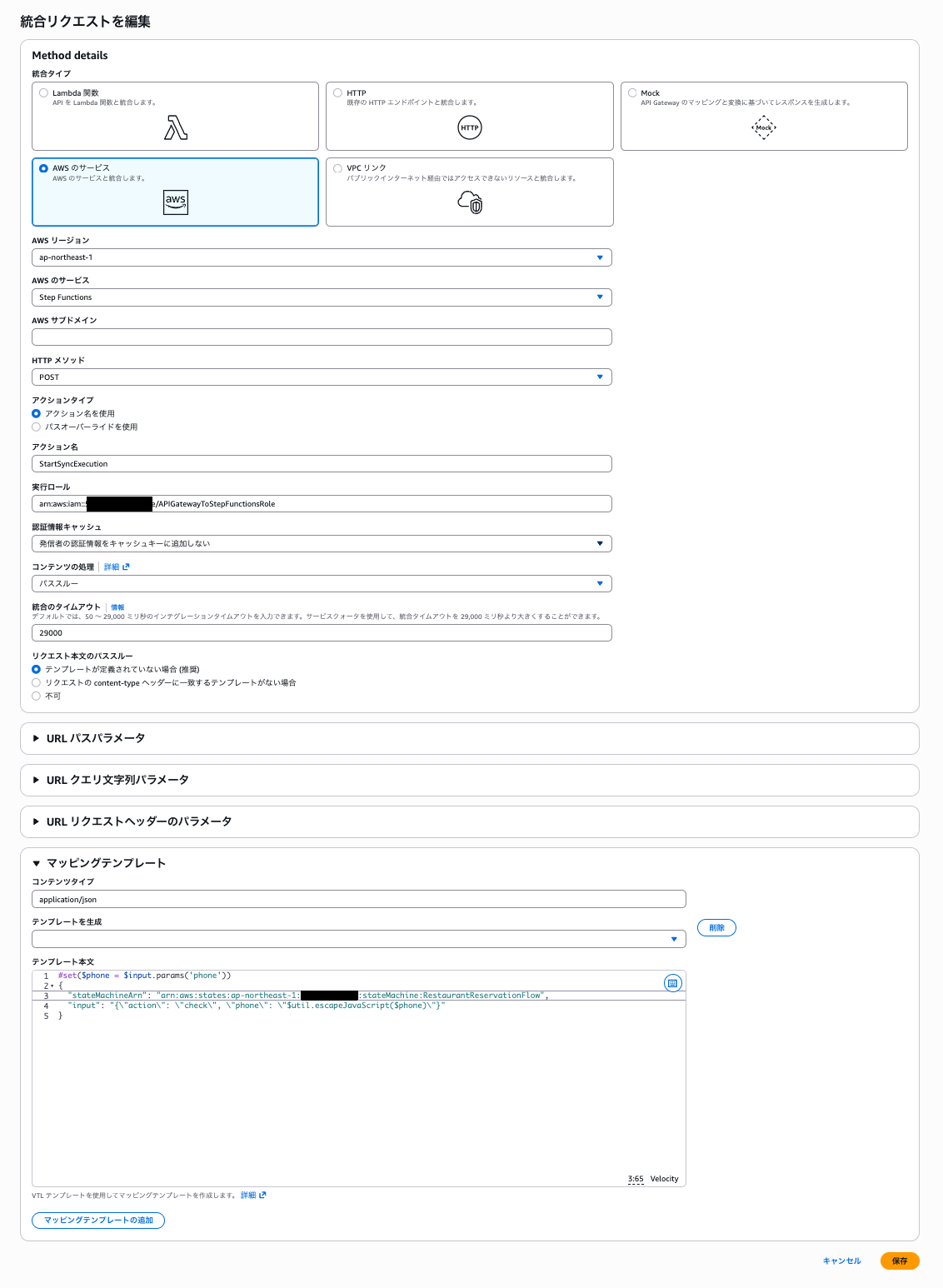
Task: Open the コンテンツの処理 パススルー dropdown
Action: tap(322, 583)
